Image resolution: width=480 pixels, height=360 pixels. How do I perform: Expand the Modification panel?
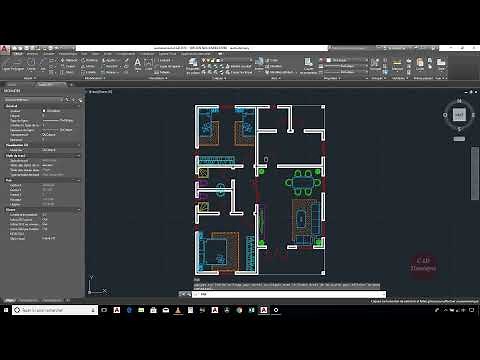click(95, 78)
